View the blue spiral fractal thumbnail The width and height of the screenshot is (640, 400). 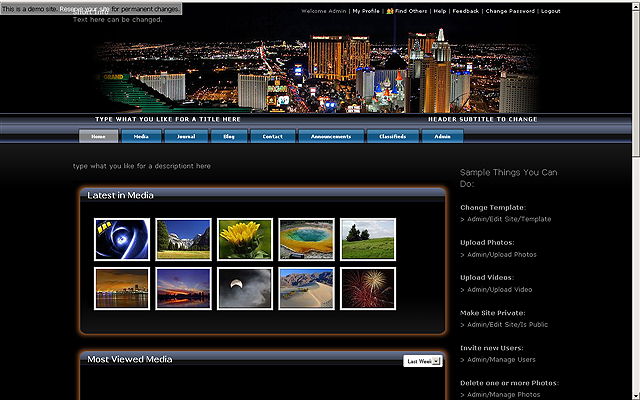point(122,239)
